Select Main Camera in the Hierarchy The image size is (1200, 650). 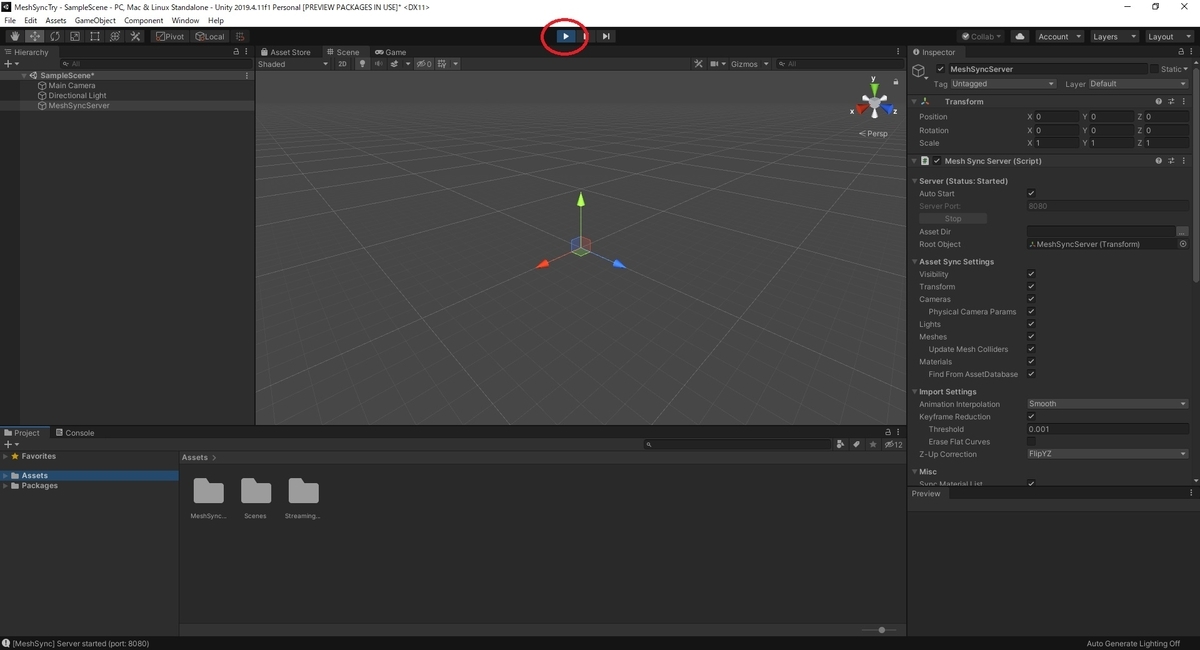click(72, 86)
